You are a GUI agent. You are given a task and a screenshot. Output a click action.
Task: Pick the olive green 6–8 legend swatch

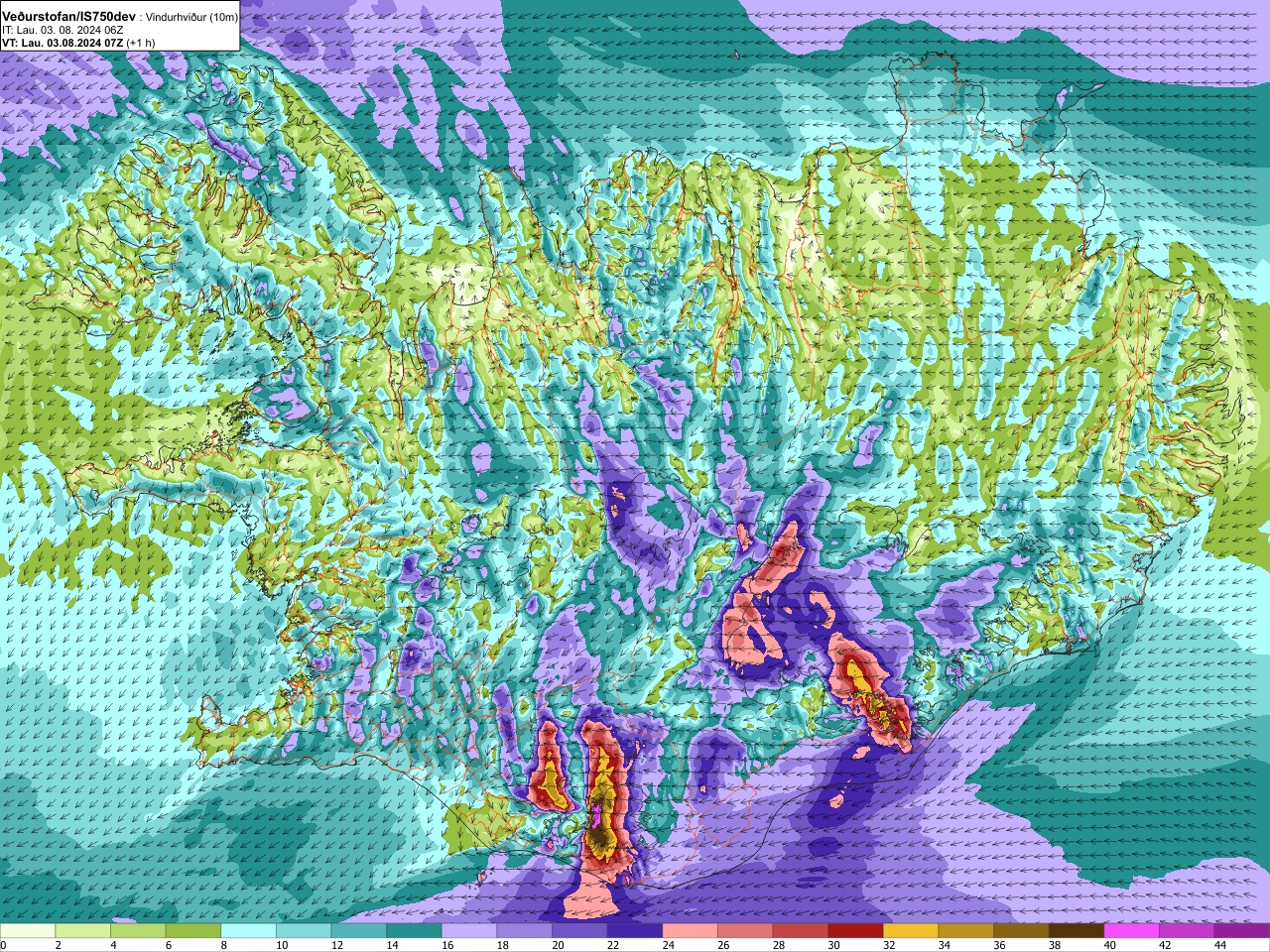193,931
